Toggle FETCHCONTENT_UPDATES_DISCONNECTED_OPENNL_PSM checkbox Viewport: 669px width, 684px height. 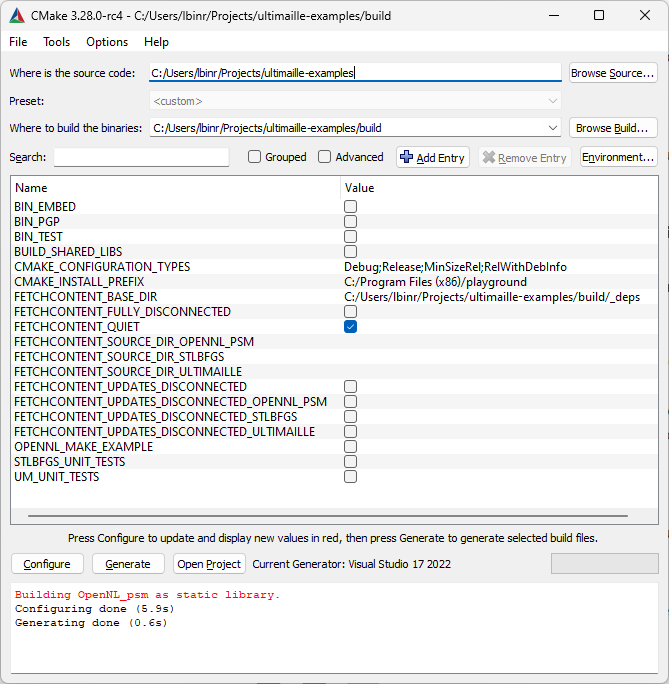(350, 402)
